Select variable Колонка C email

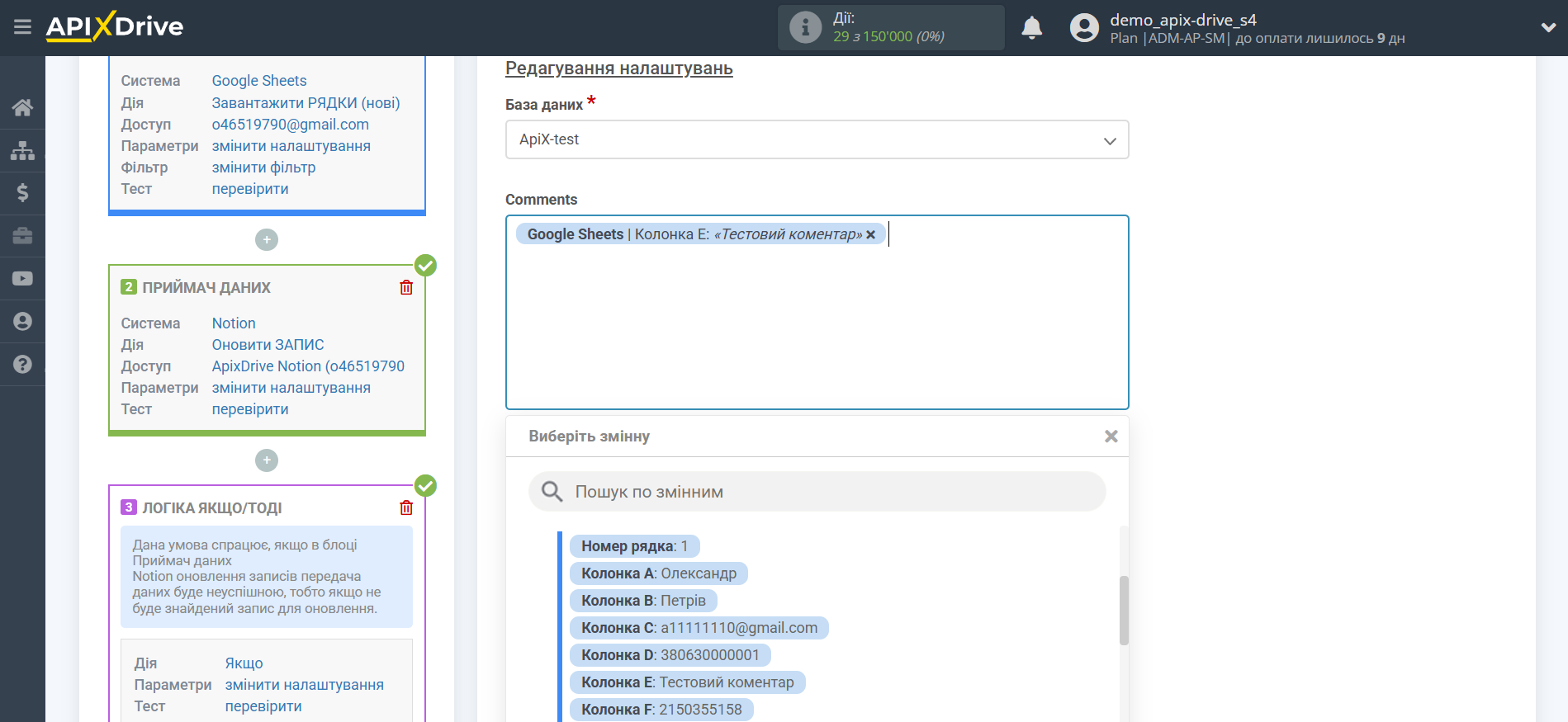(699, 628)
